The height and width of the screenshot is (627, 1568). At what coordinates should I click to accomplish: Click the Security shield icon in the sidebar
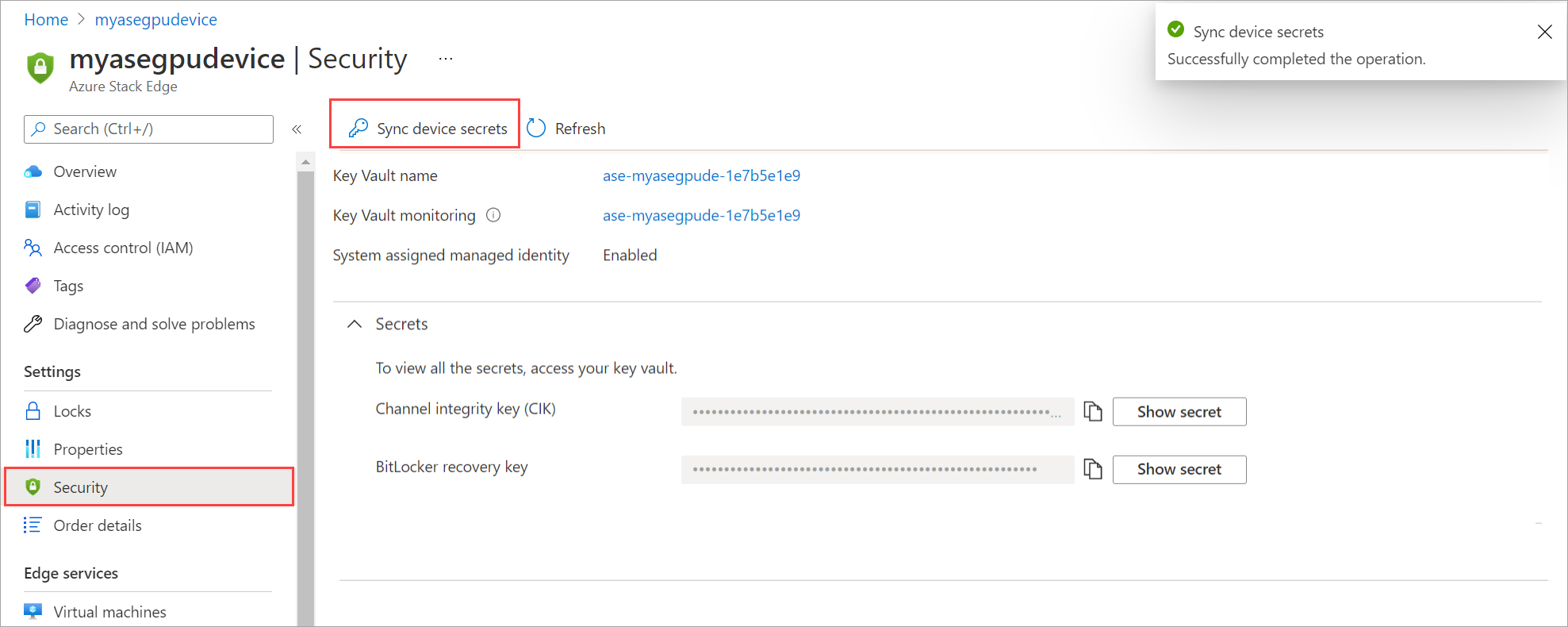(33, 487)
